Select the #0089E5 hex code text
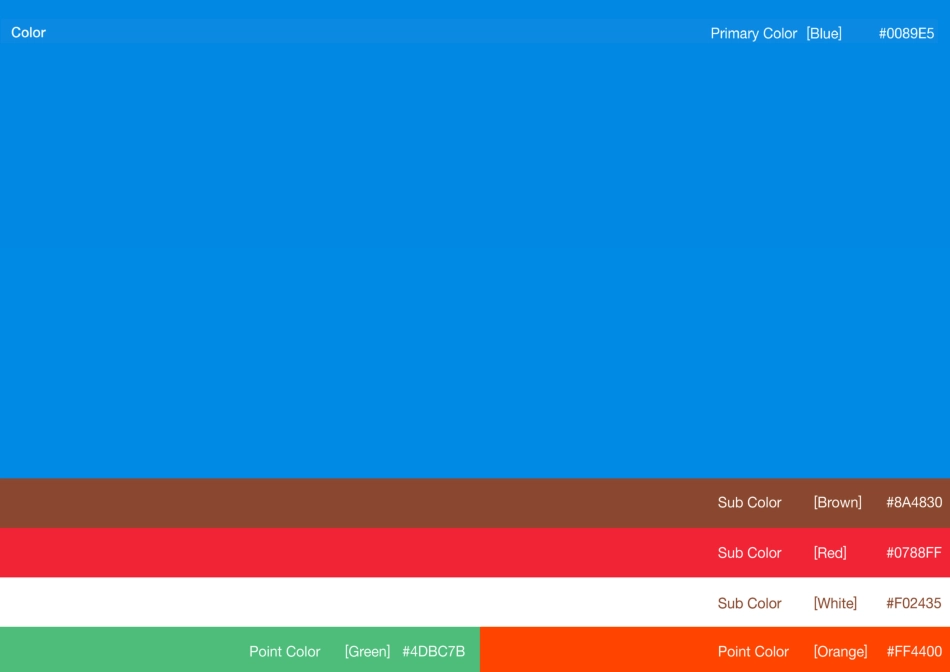Viewport: 950px width, 672px height. pos(906,34)
